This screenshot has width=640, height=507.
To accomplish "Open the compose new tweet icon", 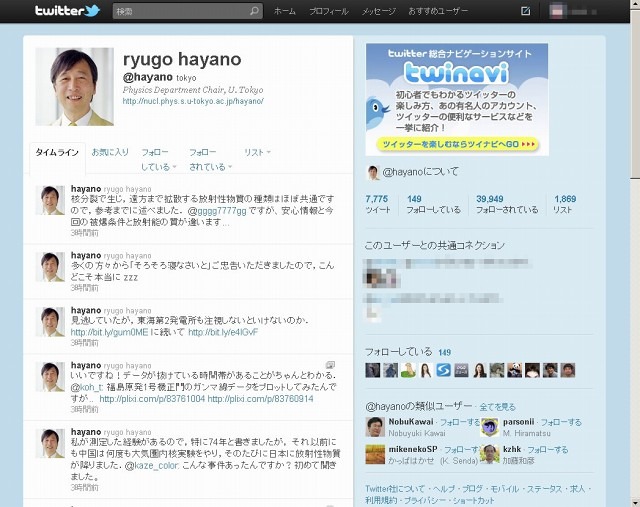I will 526,11.
